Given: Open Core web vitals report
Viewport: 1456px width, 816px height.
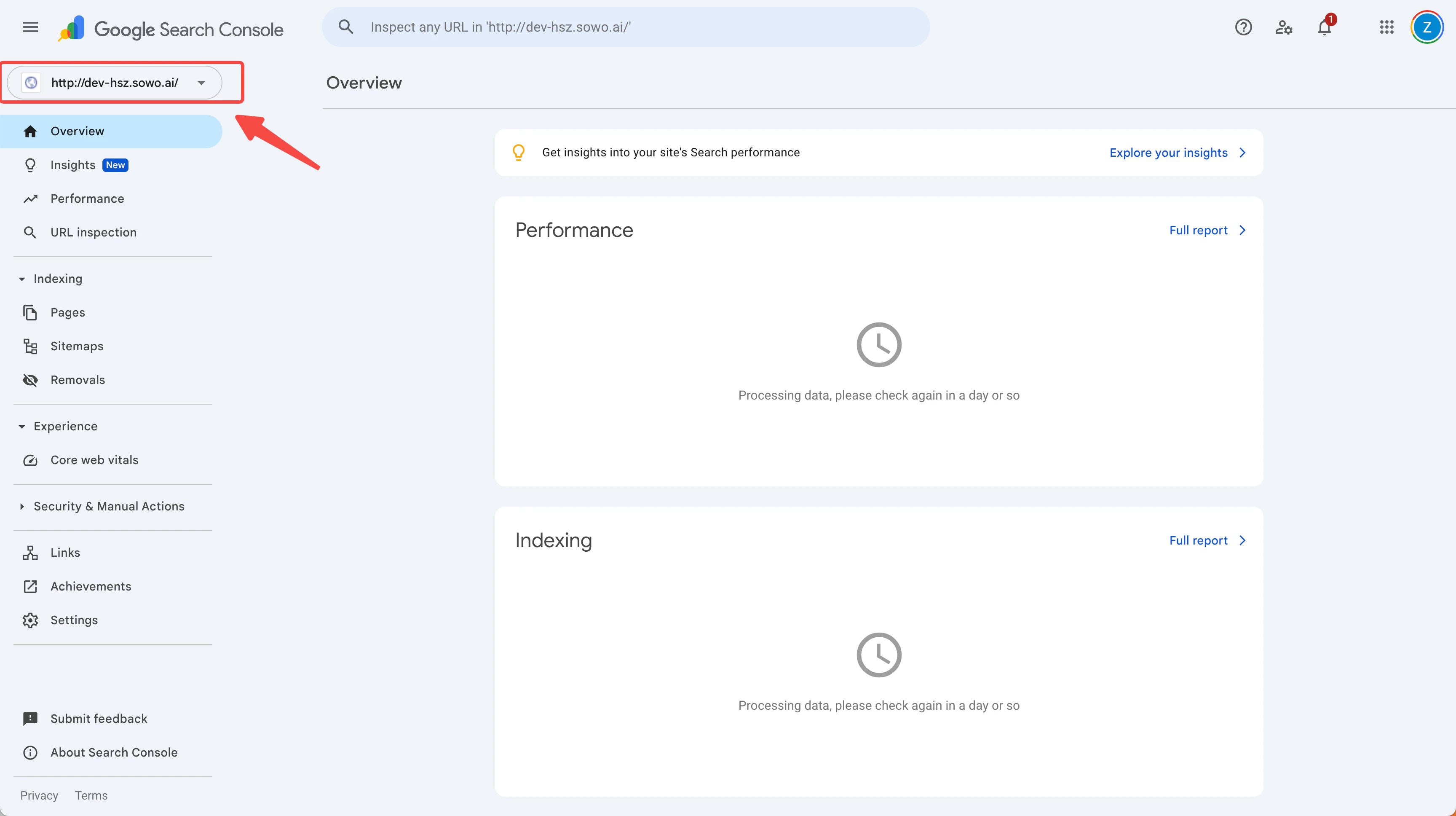Looking at the screenshot, I should click(94, 460).
